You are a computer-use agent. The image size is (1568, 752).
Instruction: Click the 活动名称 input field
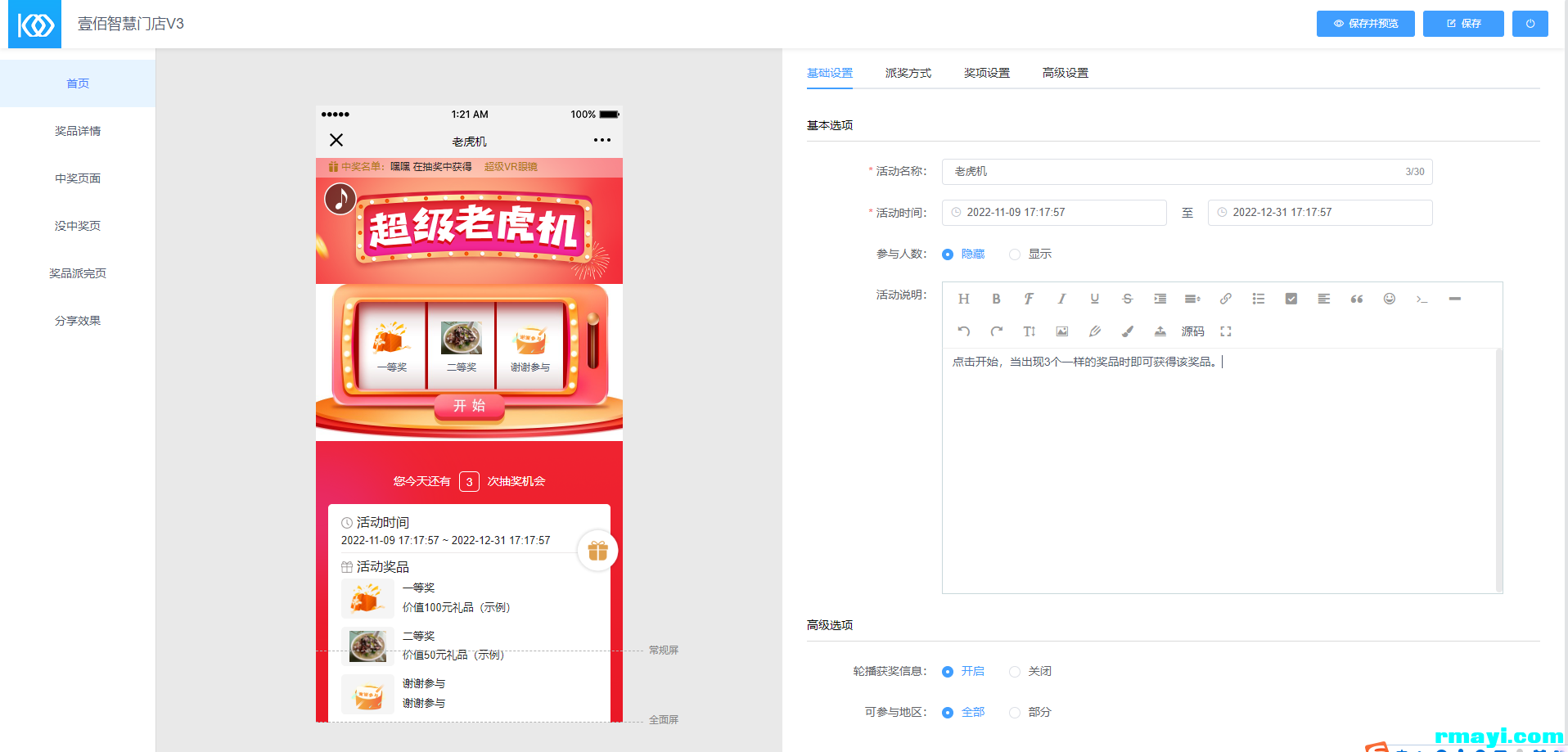1187,172
